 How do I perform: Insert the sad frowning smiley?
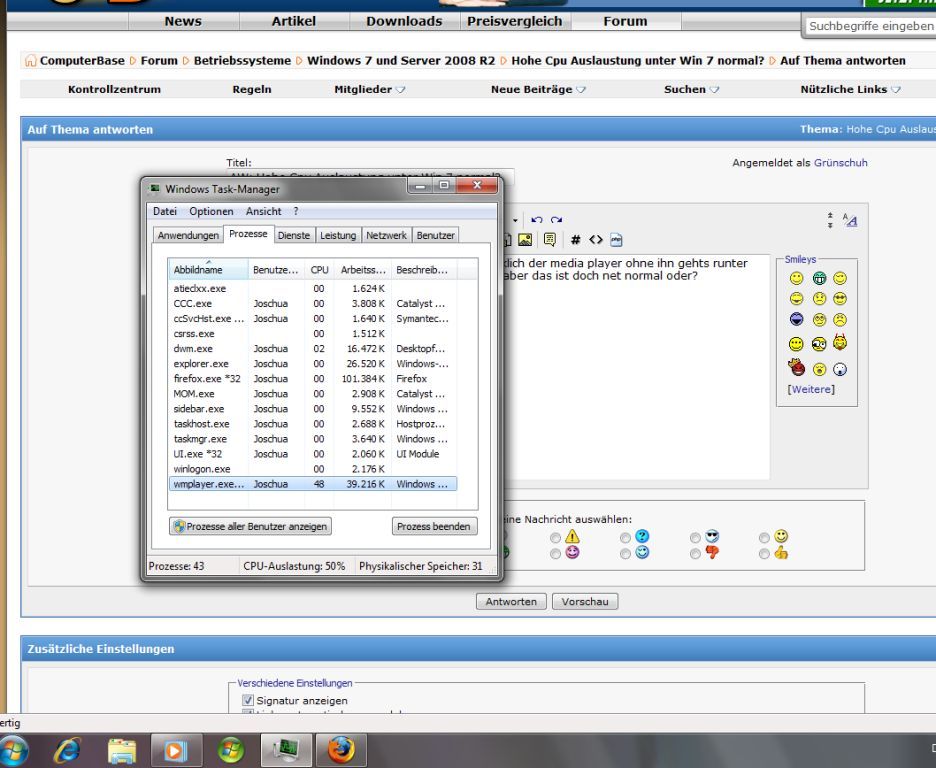840,319
